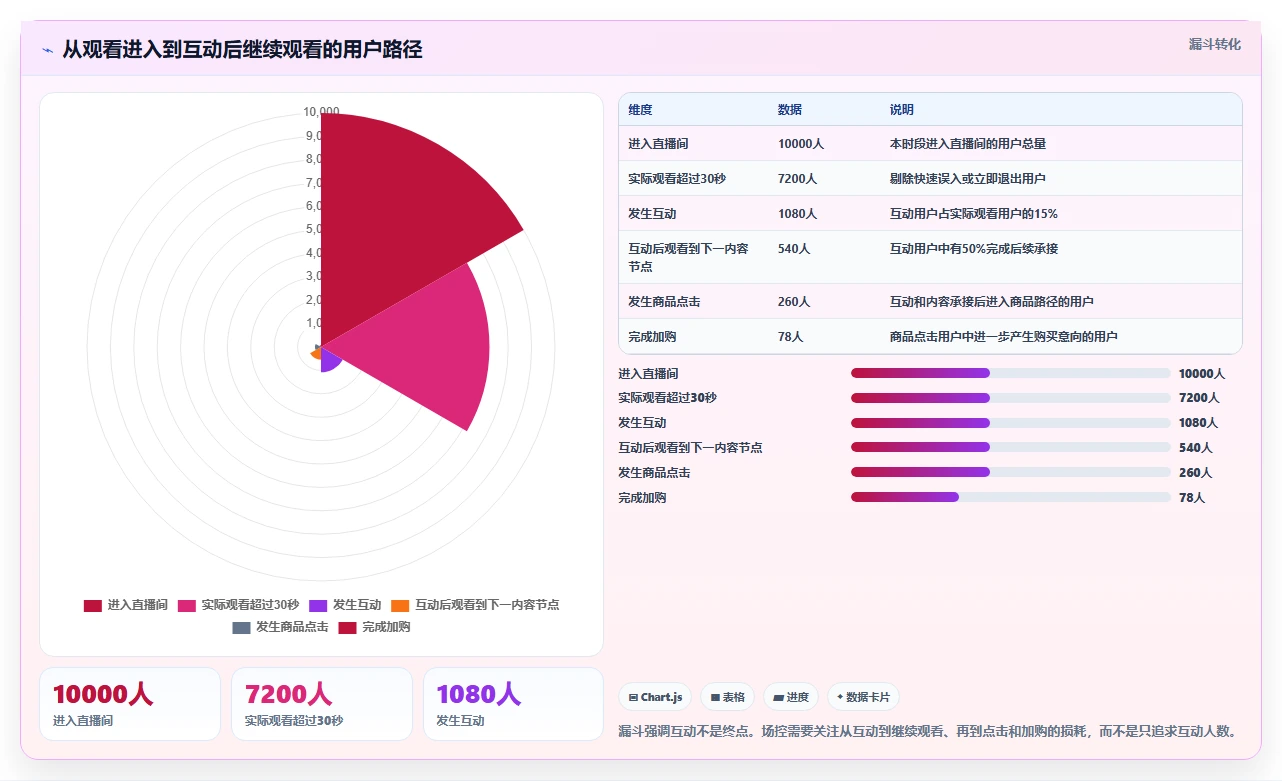Click the 260人 table cell

(794, 302)
